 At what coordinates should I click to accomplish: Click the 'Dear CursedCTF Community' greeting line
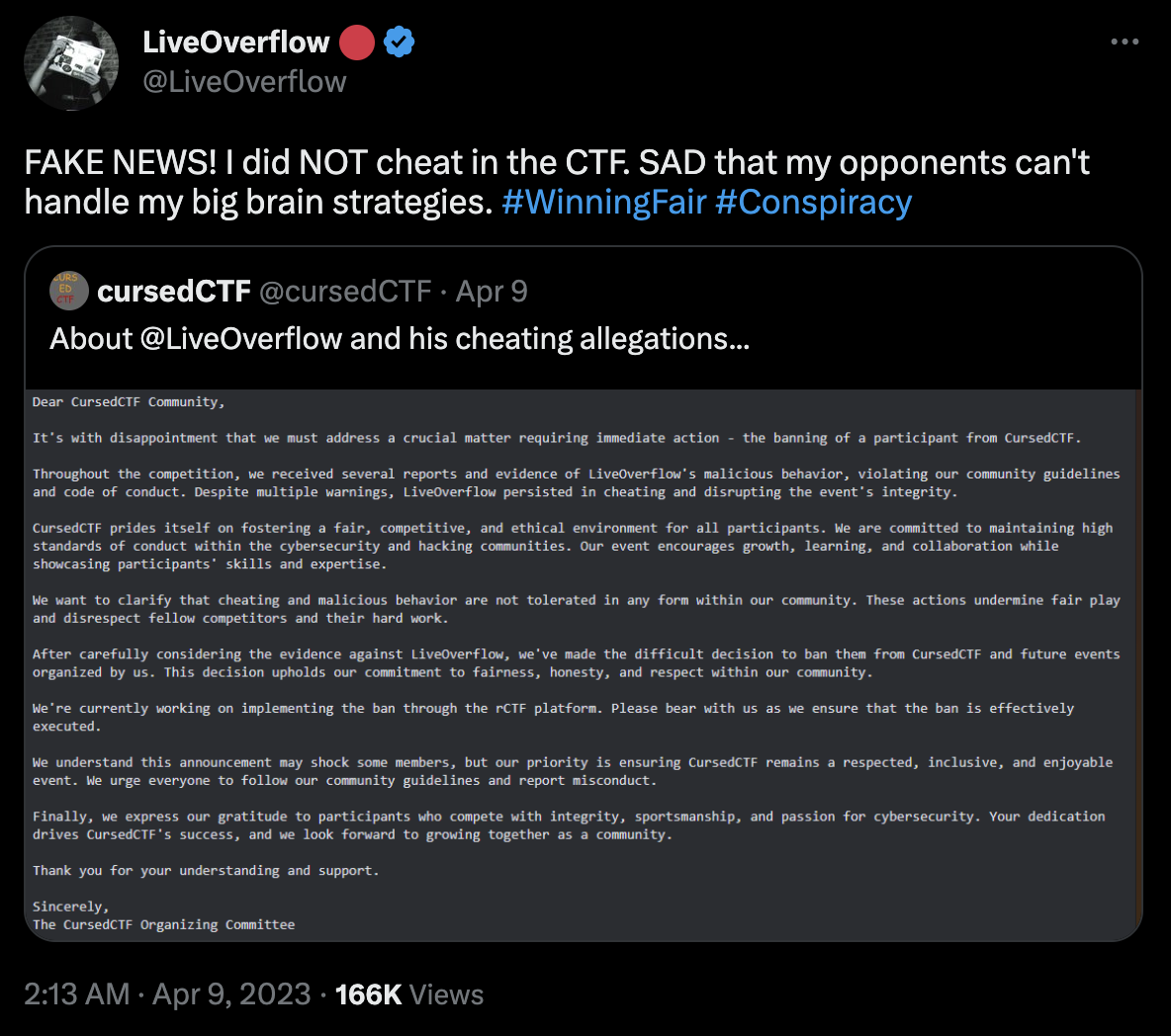click(x=129, y=402)
